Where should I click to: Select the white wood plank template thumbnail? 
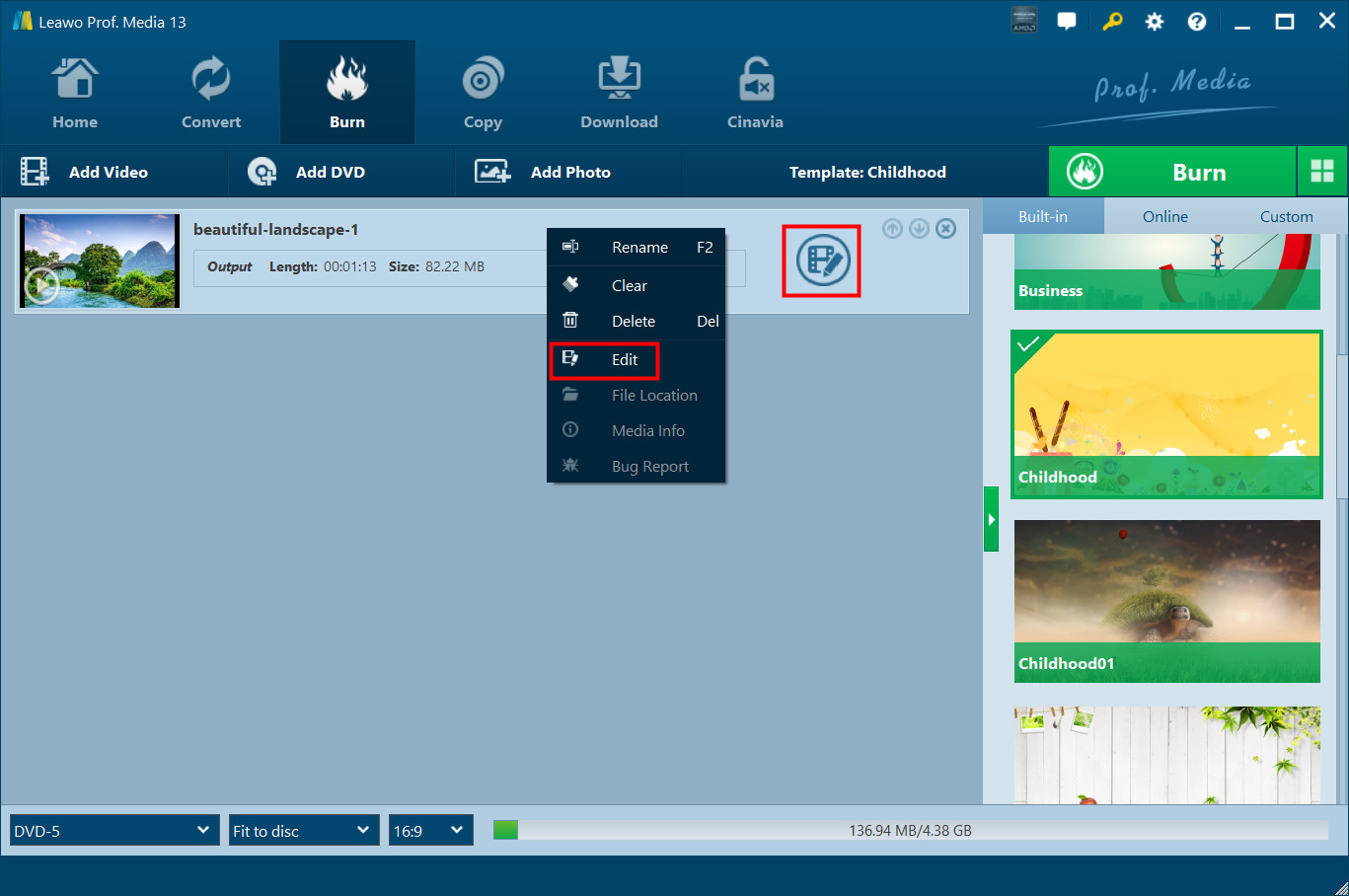pos(1167,755)
